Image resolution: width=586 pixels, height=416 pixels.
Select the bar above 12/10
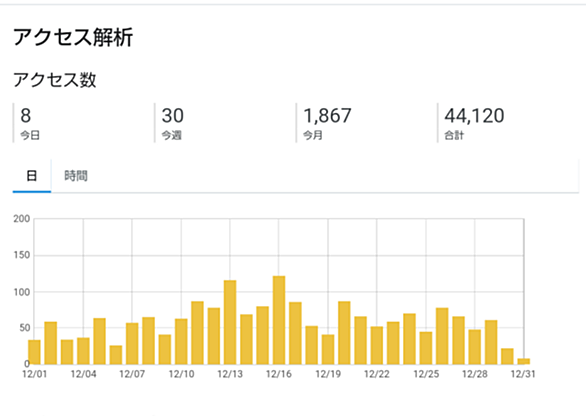(x=181, y=342)
